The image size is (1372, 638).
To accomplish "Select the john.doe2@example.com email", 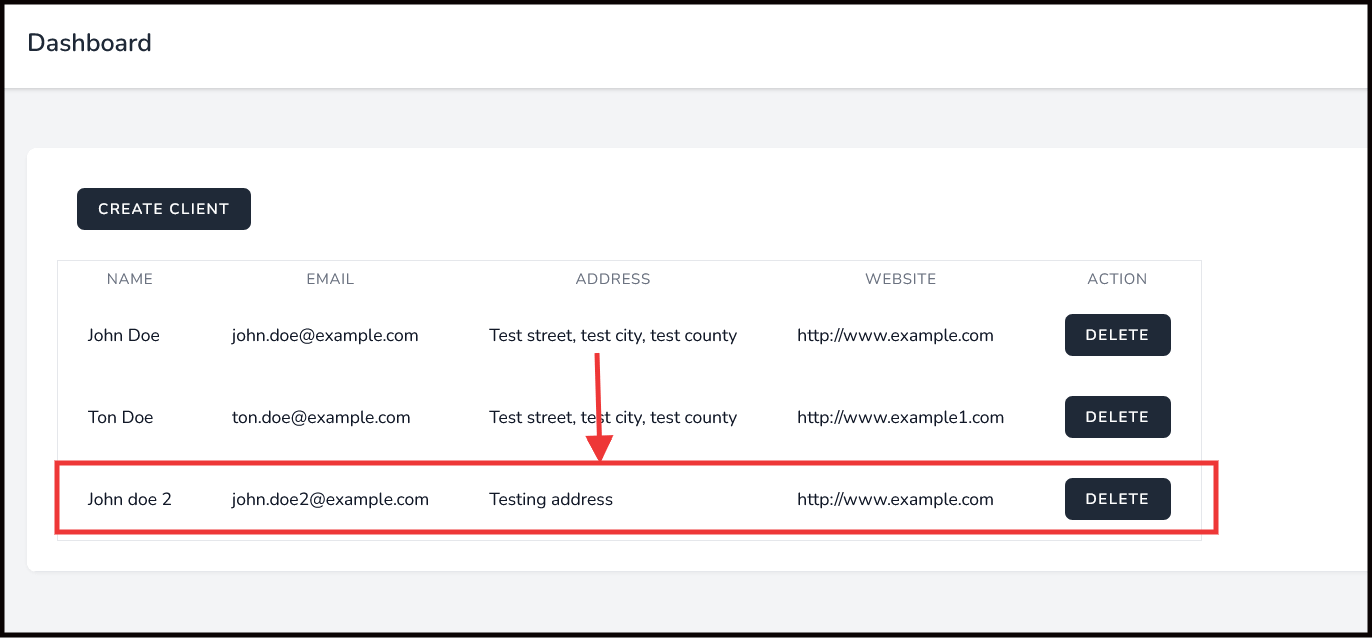I will [x=330, y=499].
